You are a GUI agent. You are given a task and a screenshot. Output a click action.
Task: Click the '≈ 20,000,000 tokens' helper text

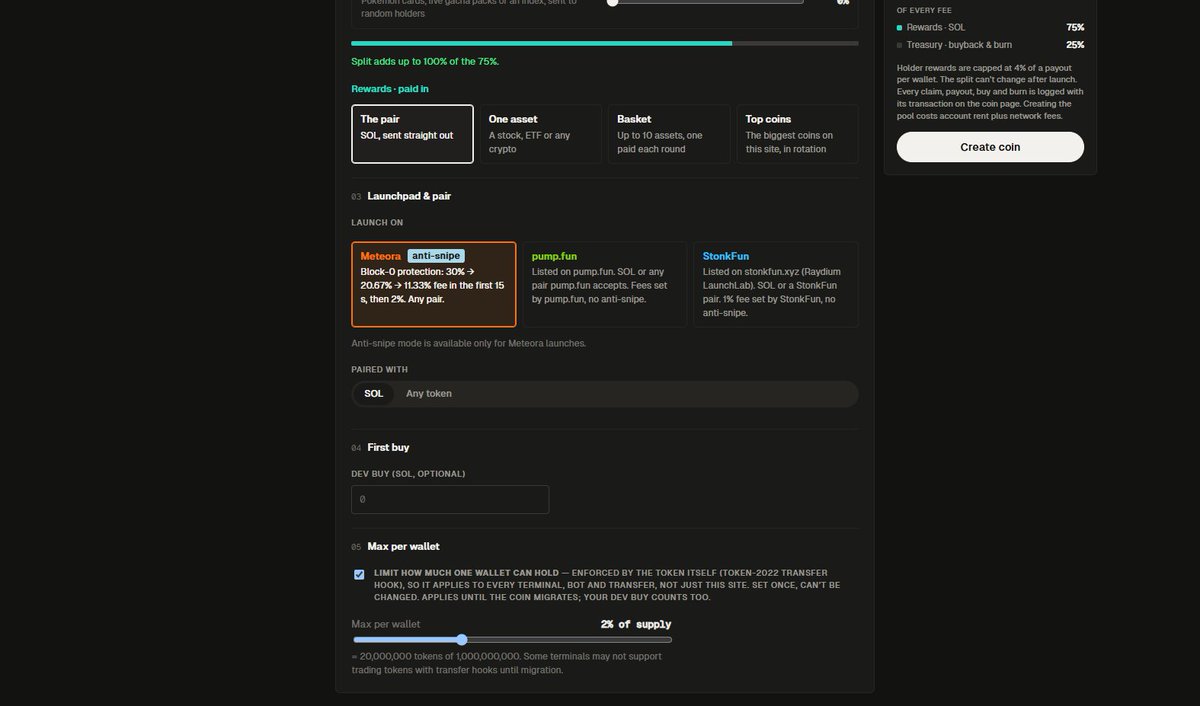[x=507, y=663]
